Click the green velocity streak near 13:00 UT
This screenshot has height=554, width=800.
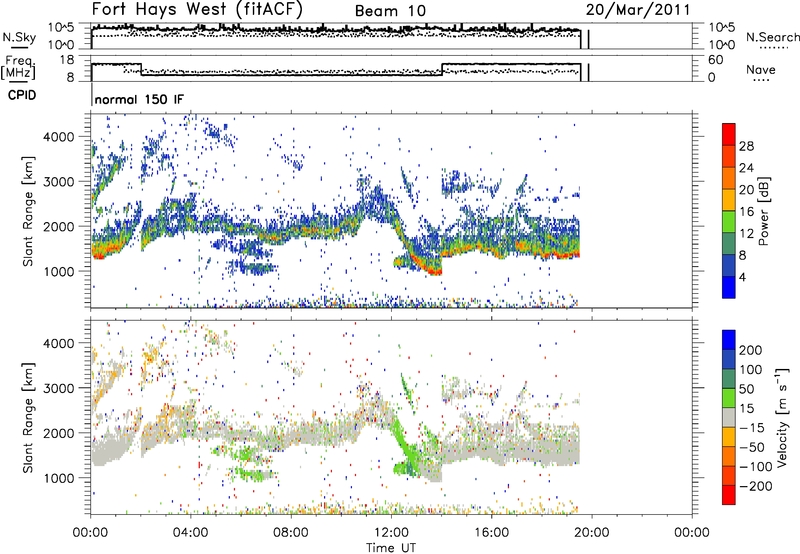pos(407,449)
